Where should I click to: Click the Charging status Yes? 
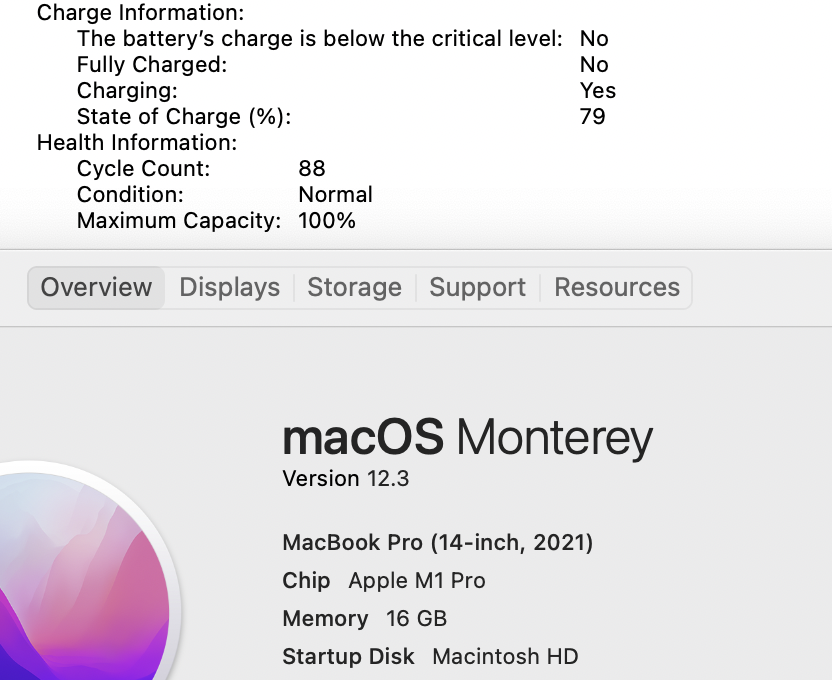(598, 91)
